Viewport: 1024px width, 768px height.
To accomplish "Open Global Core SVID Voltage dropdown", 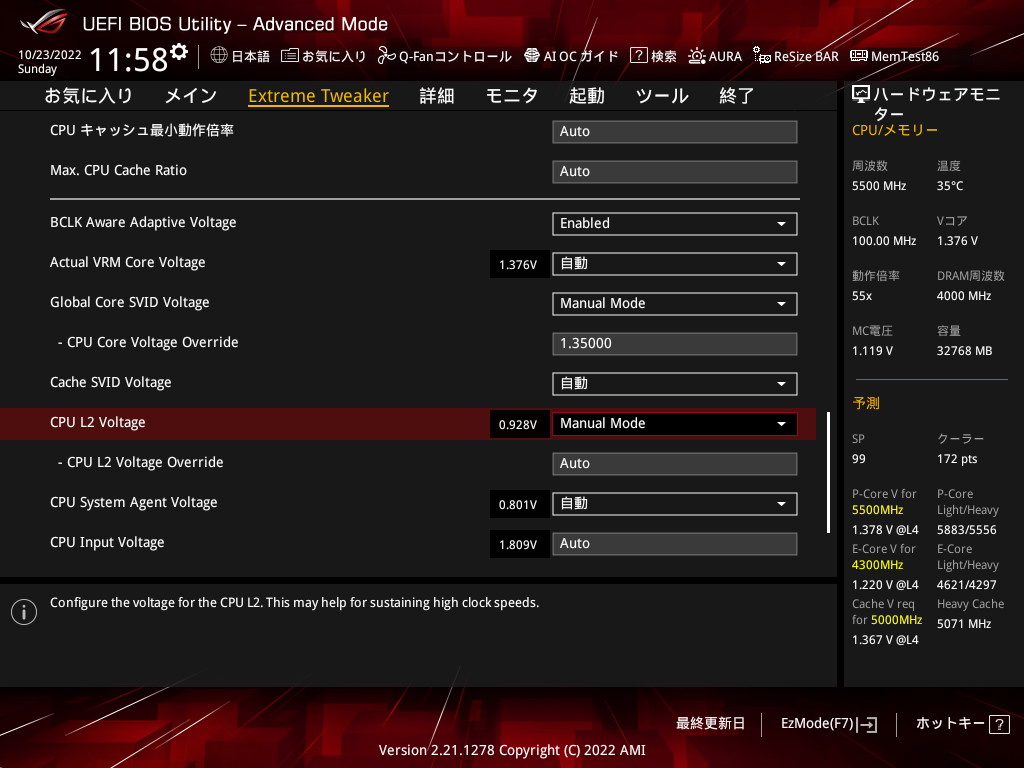I will [675, 304].
